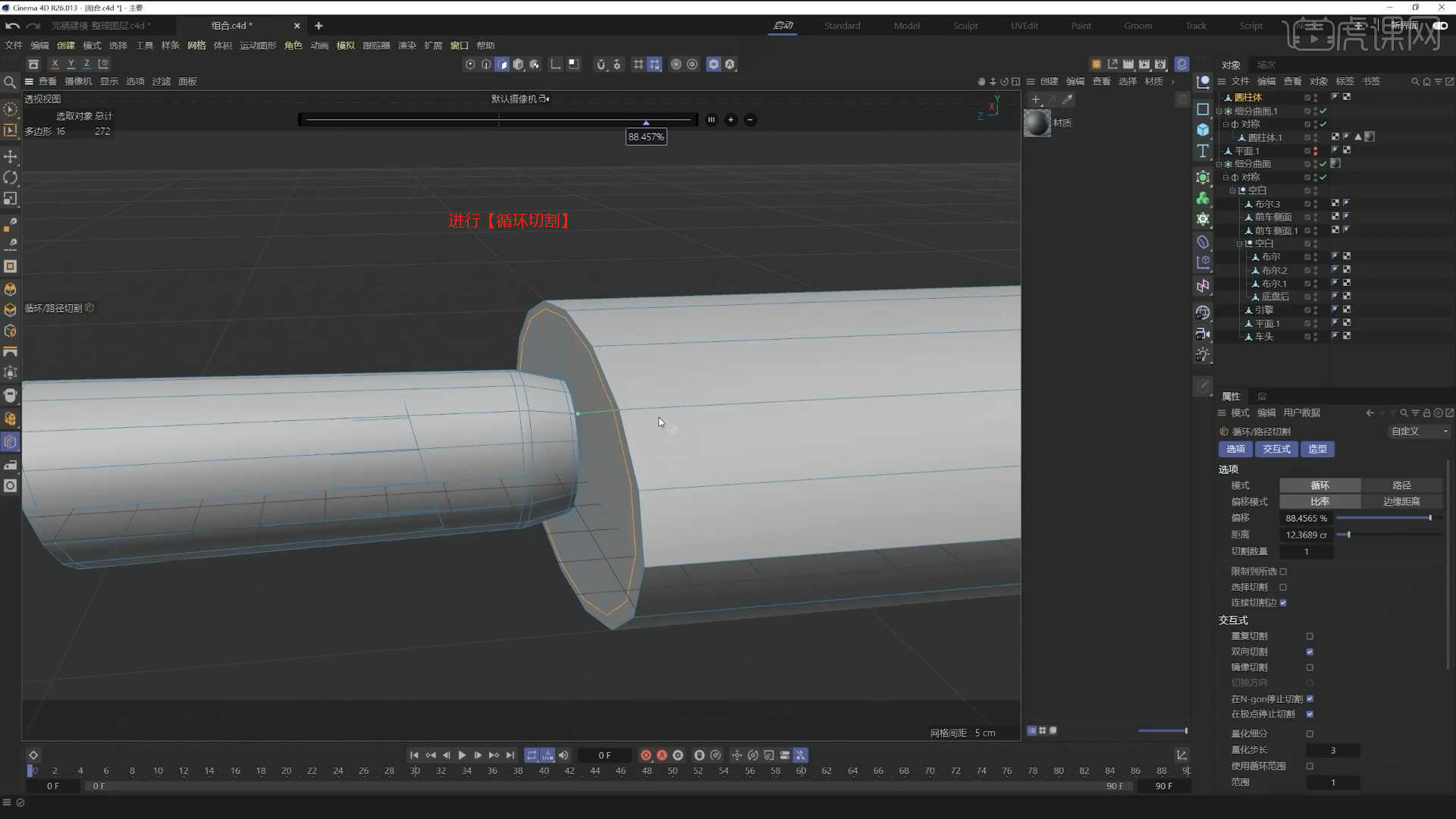
Task: Open viewport hamburger menu next to 查看
Action: pyautogui.click(x=29, y=81)
